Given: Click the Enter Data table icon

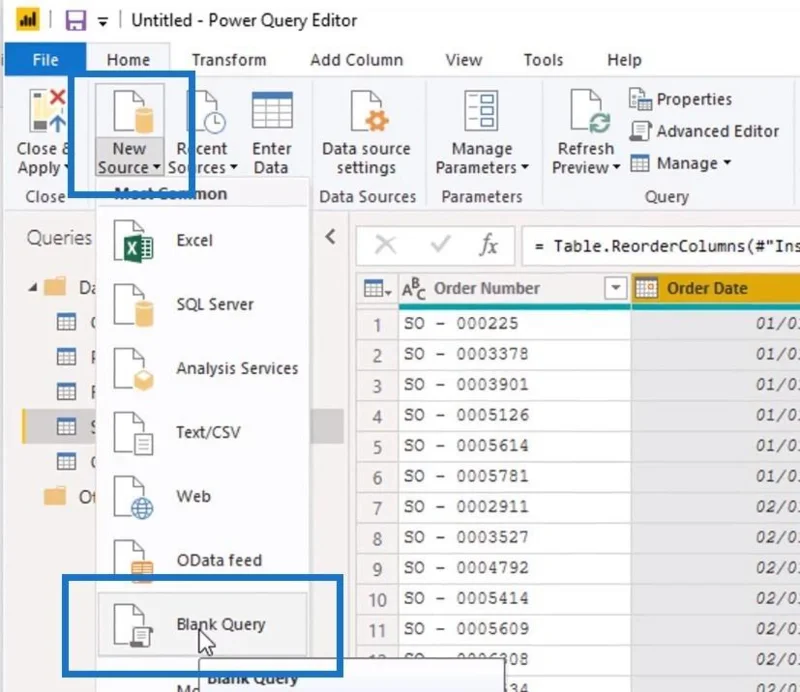Looking at the screenshot, I should (x=272, y=110).
